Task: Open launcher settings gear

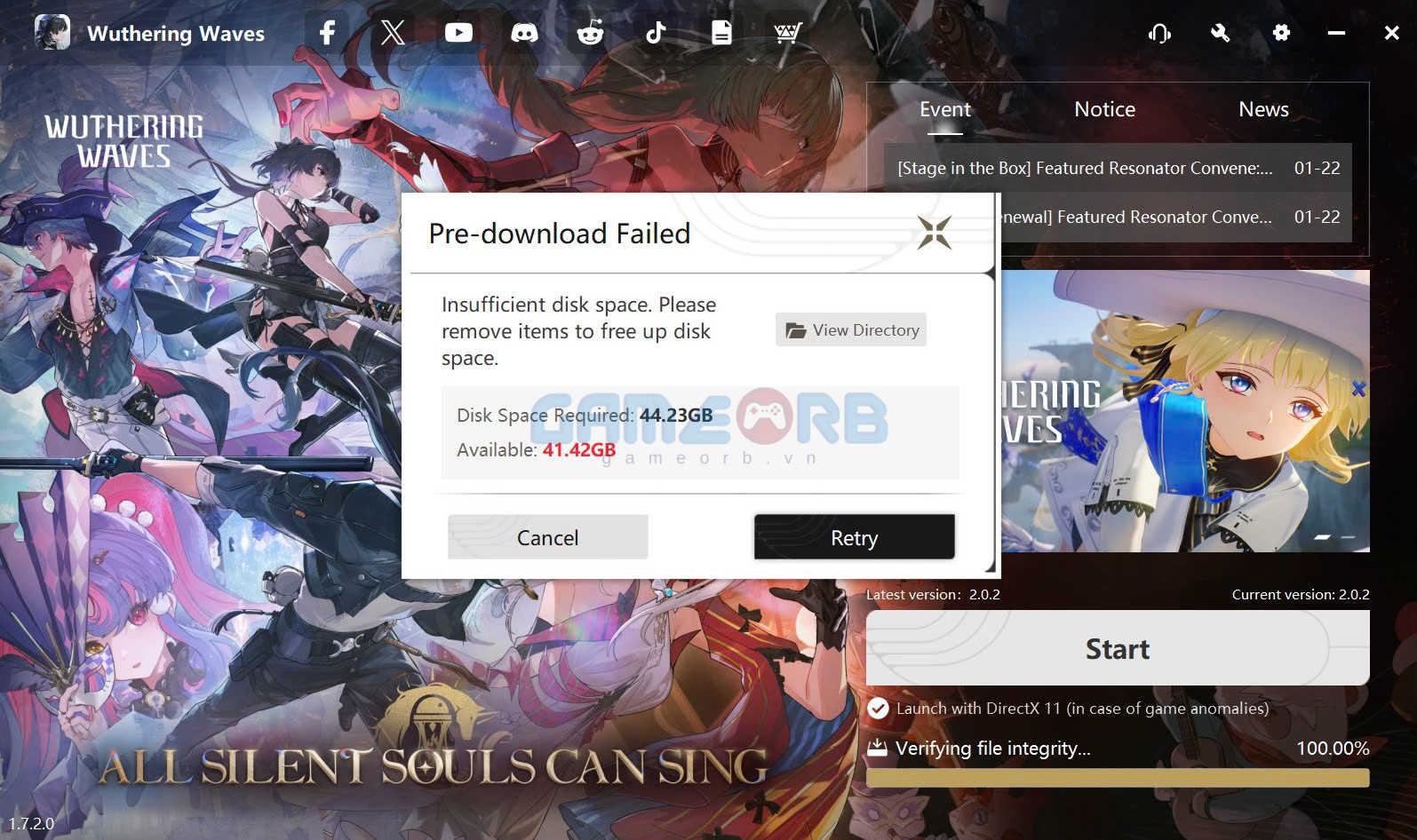Action: tap(1281, 33)
